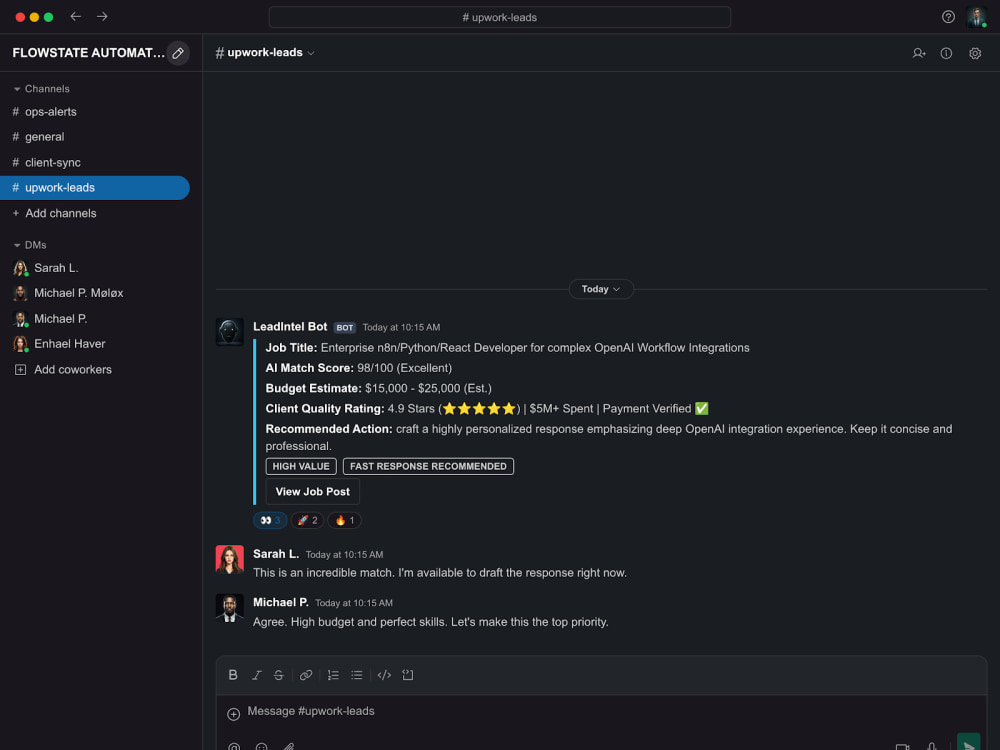
Task: Open the user profile avatar at top right
Action: coord(976,17)
